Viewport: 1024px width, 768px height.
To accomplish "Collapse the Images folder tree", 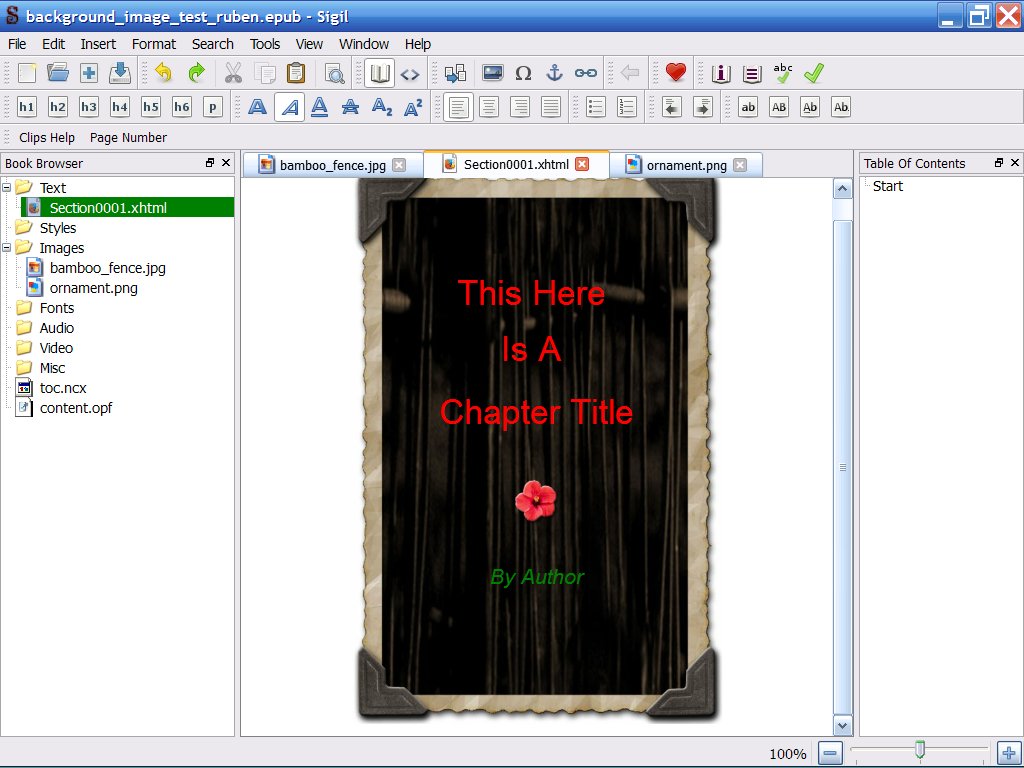I will point(7,248).
